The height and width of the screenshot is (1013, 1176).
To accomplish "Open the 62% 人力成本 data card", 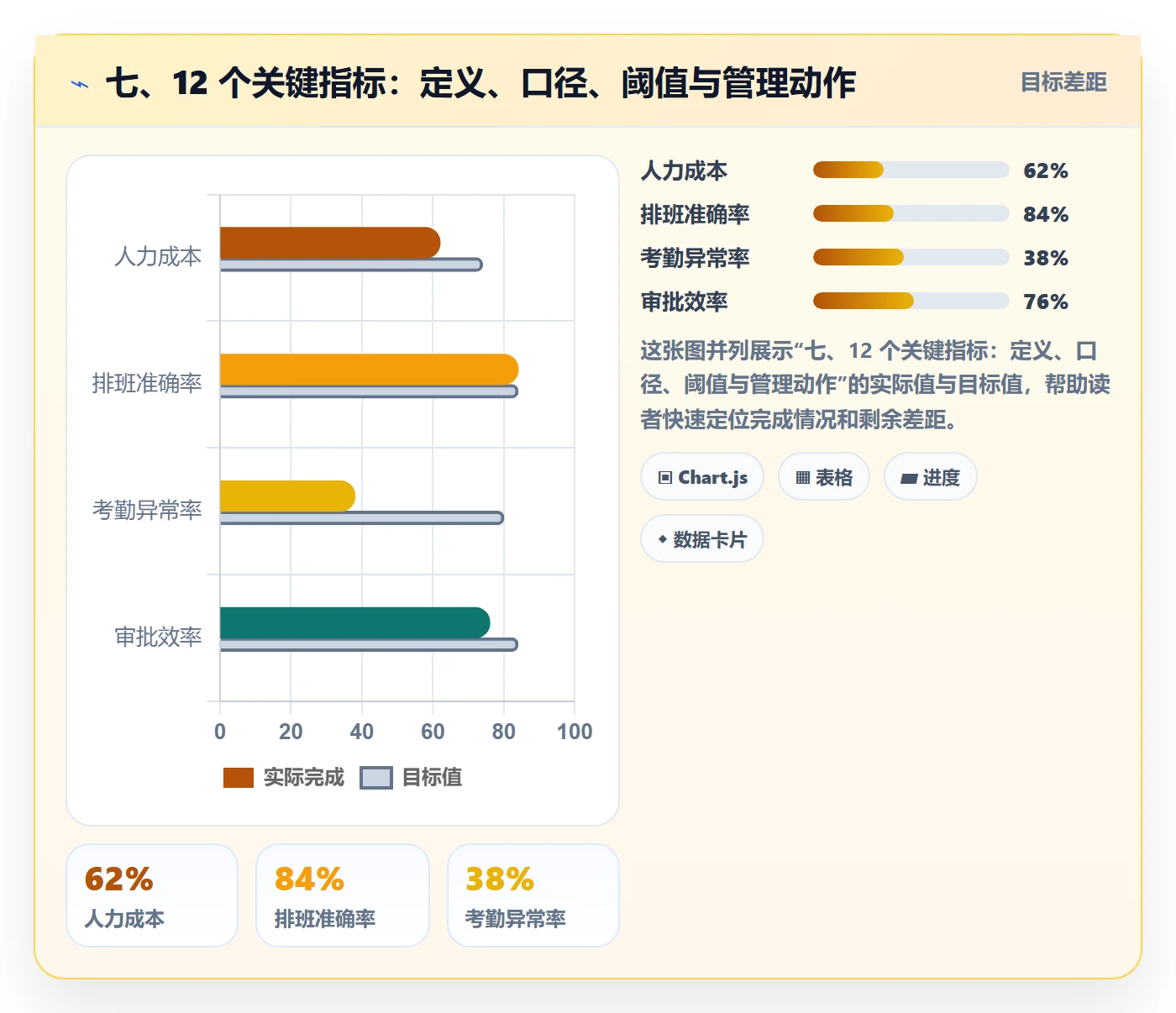I will [x=152, y=895].
